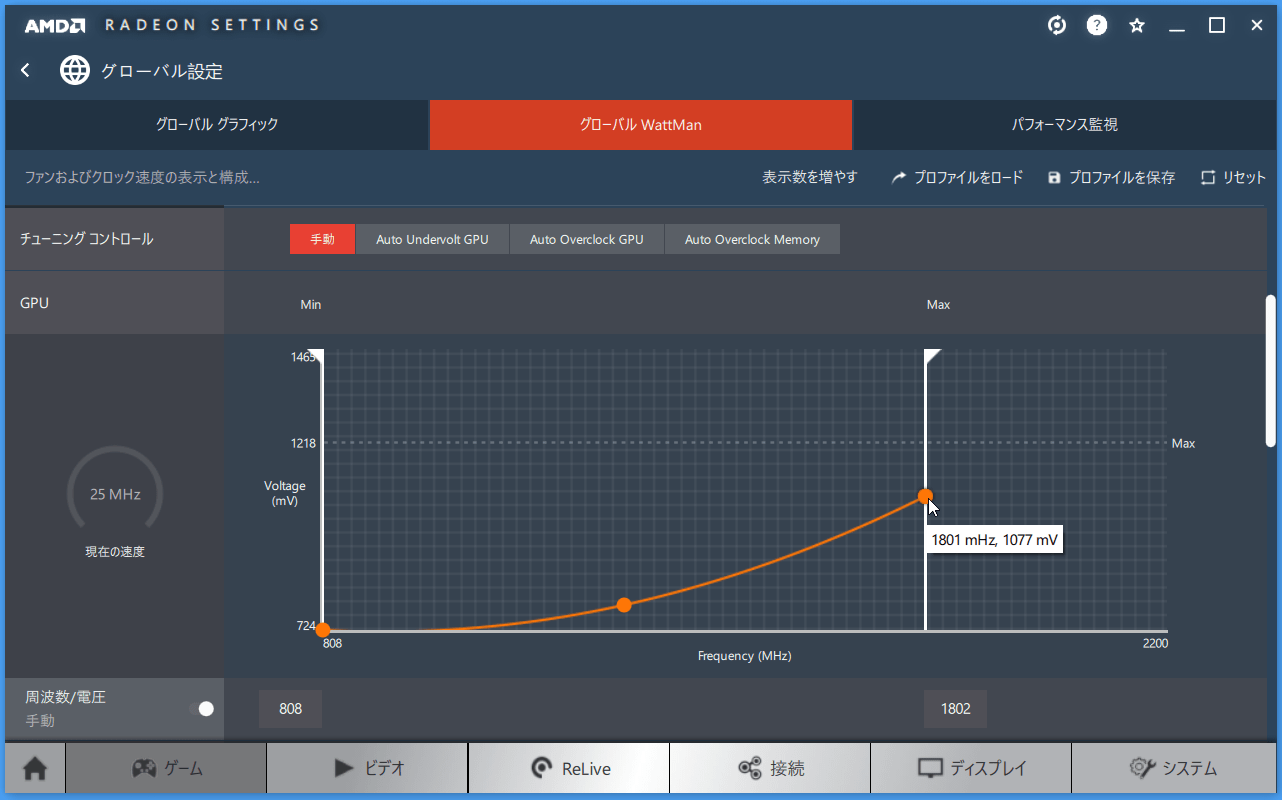Open the ビデオ tab
The height and width of the screenshot is (800, 1282).
pos(368,768)
